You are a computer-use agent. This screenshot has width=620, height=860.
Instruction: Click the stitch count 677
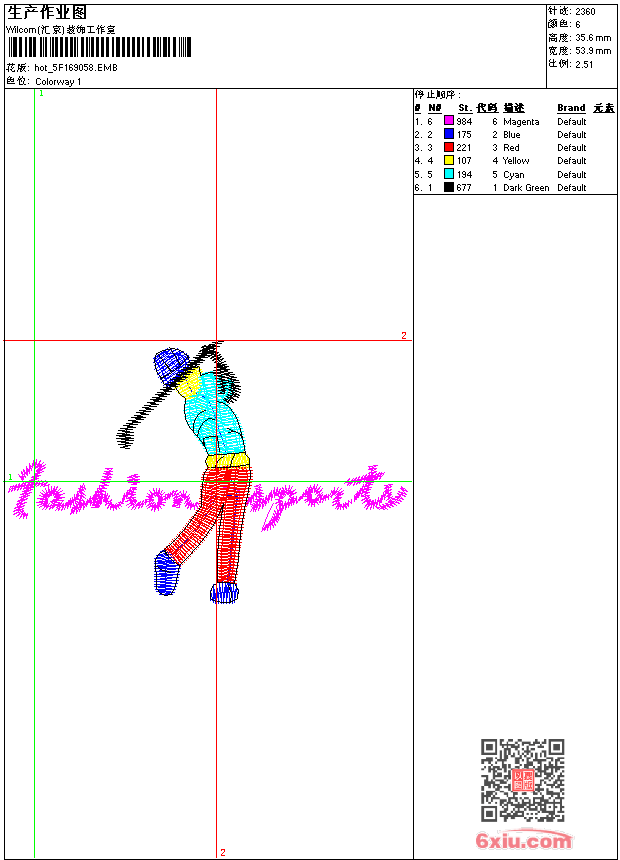click(464, 188)
